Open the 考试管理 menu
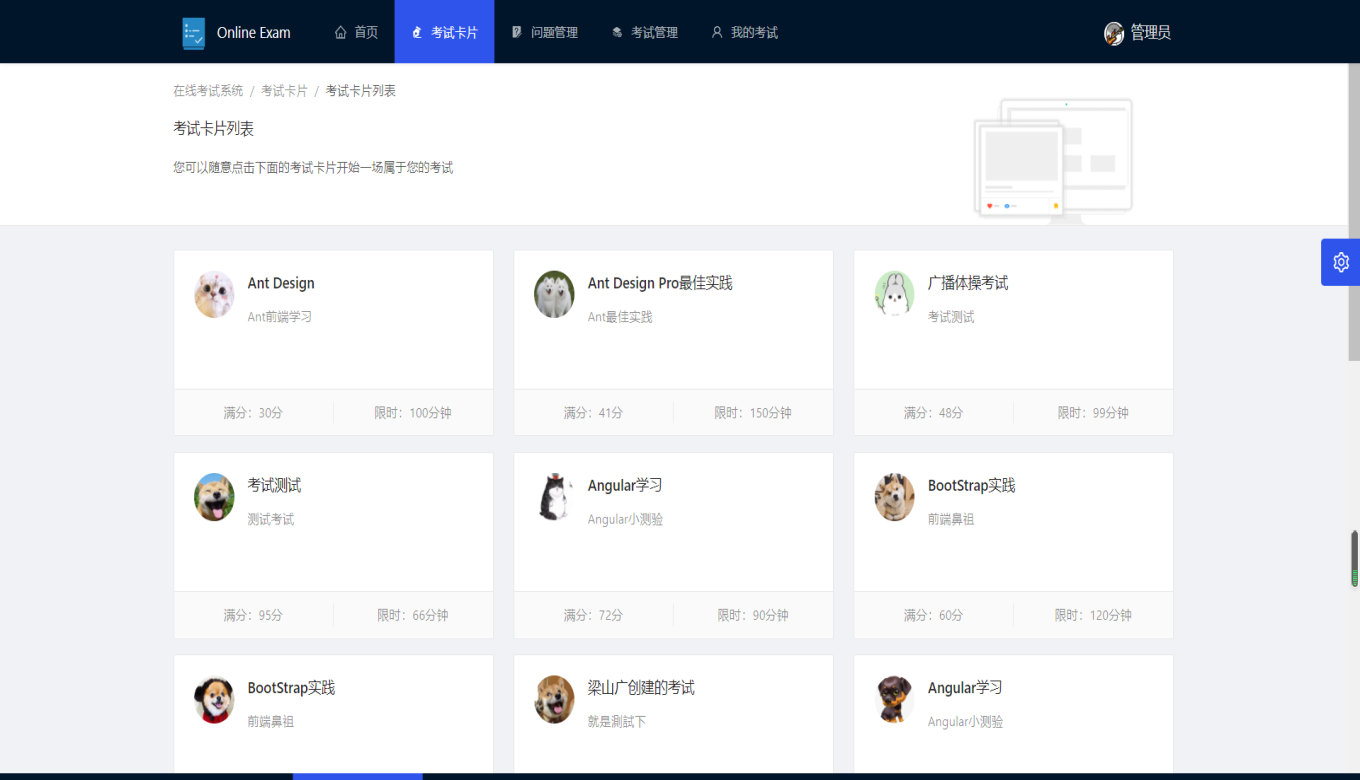 click(645, 32)
